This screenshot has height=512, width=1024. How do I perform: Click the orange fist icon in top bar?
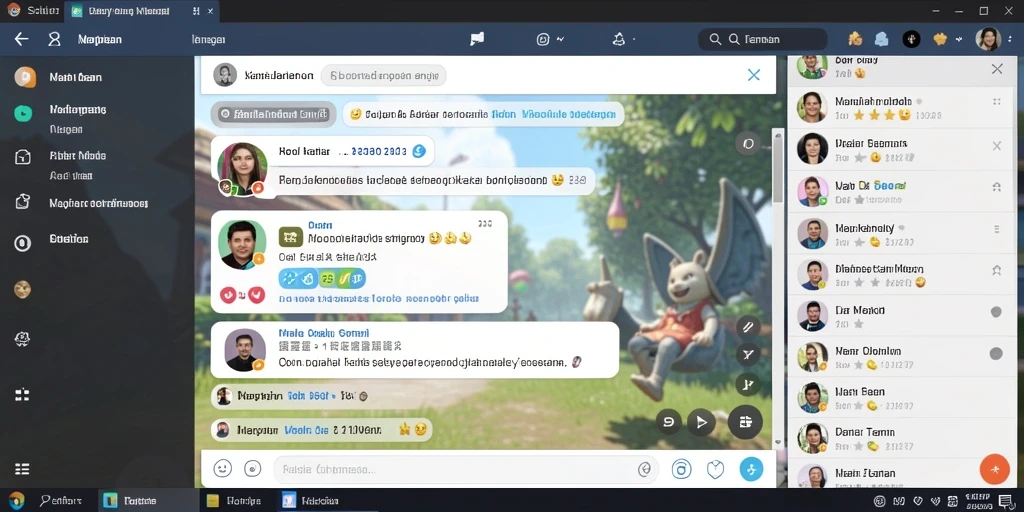click(855, 39)
